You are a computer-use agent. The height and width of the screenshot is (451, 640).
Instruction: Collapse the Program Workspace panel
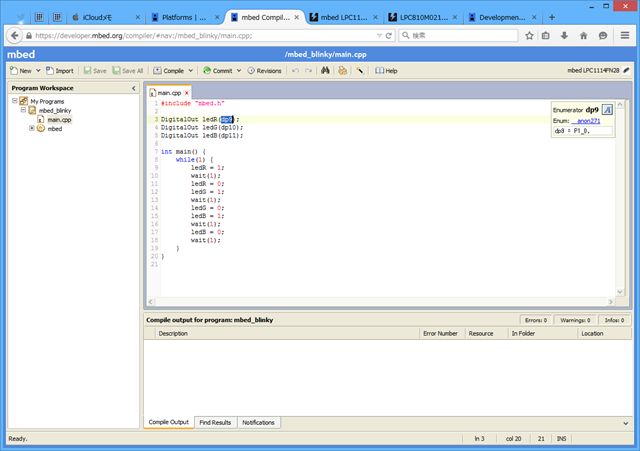coord(134,88)
